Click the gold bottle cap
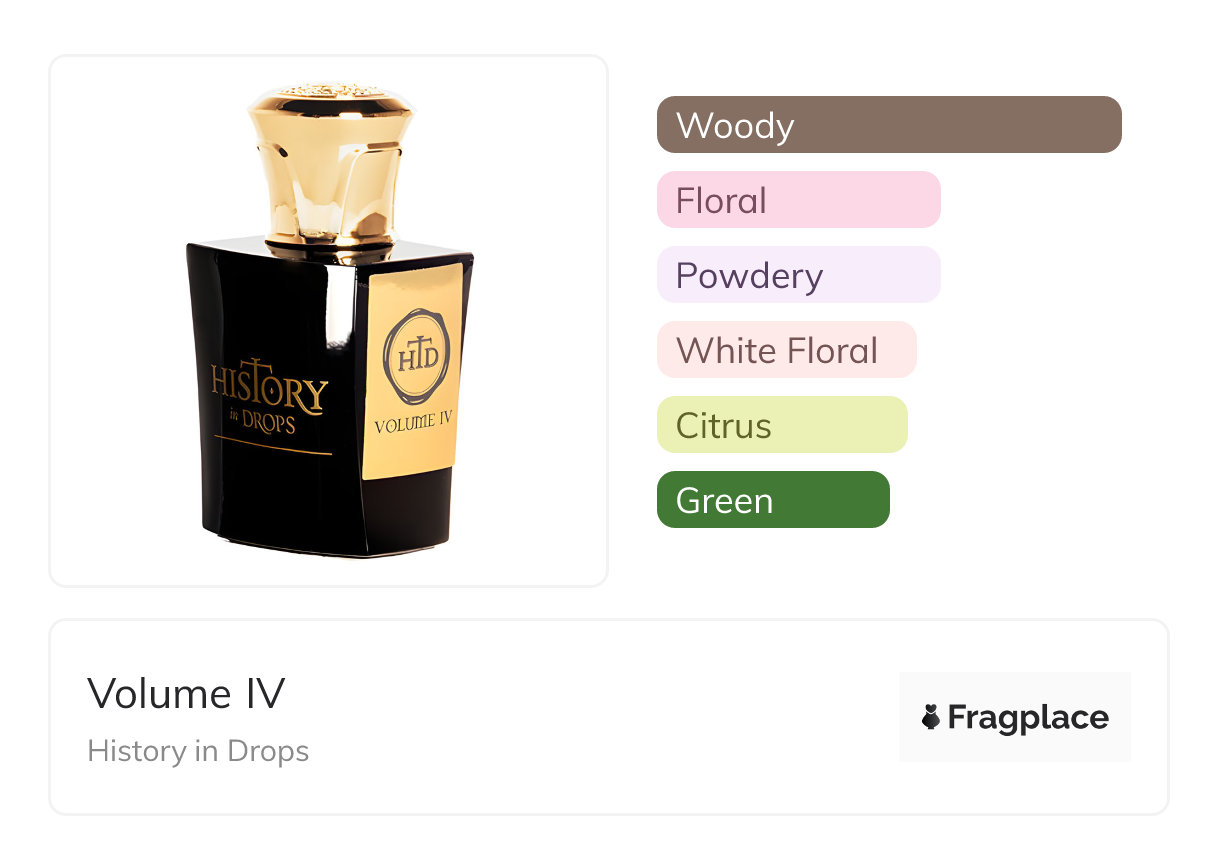1218x864 pixels. pyautogui.click(x=332, y=165)
